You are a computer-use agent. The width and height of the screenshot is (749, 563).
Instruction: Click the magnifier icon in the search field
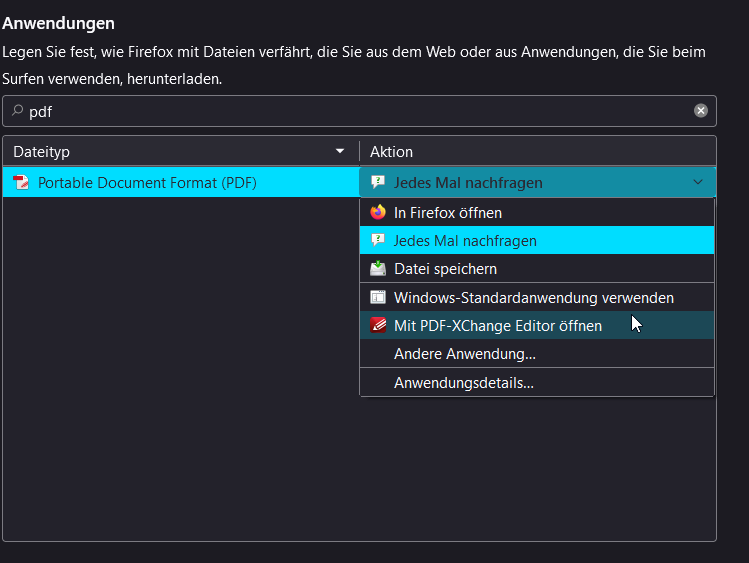(x=17, y=111)
